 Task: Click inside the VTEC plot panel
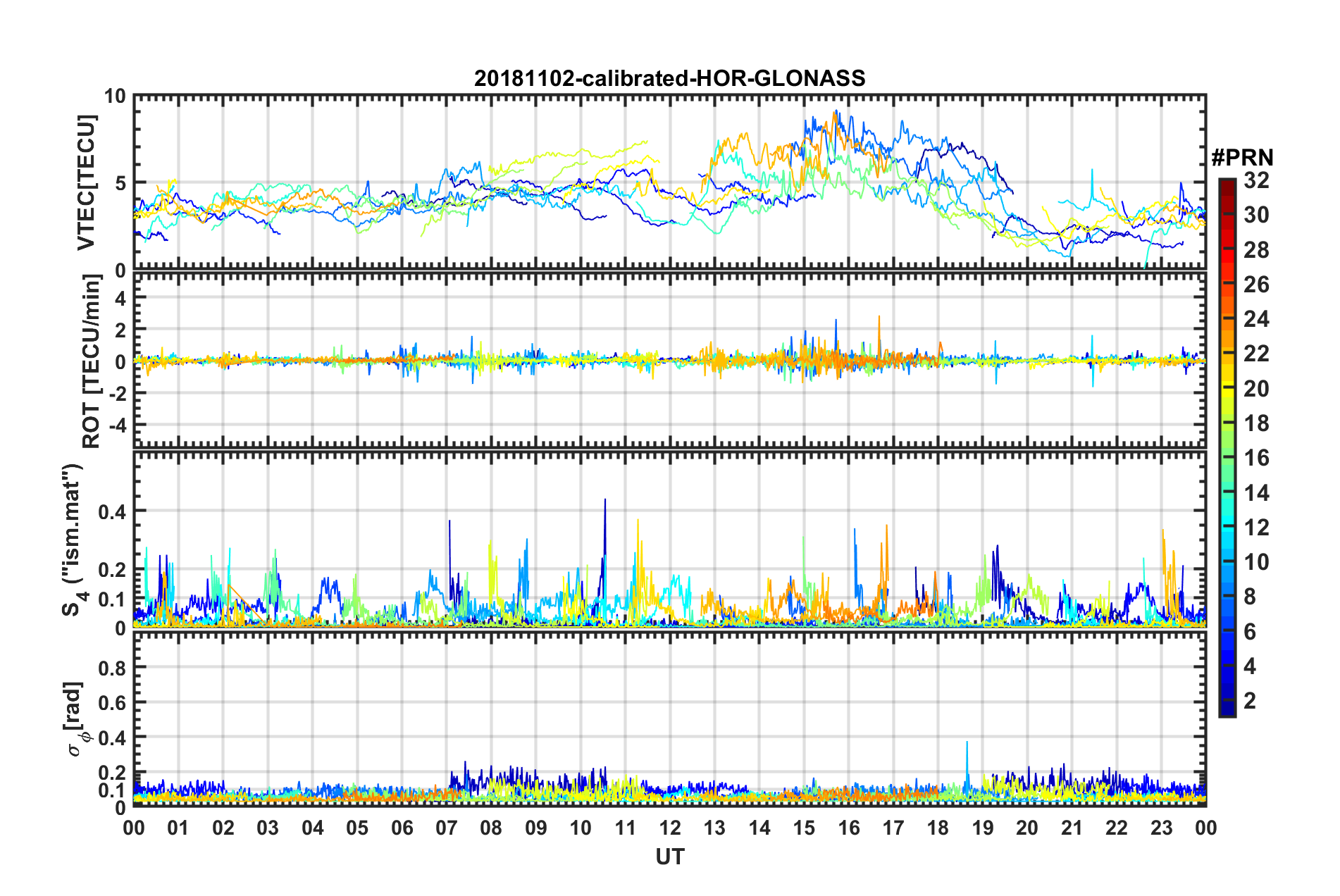[x=669, y=182]
